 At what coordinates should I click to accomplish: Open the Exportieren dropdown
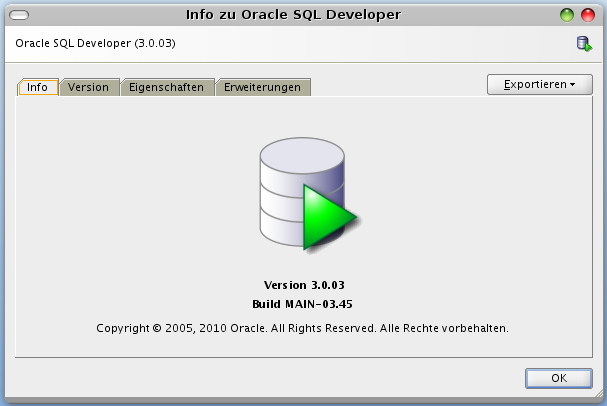(540, 84)
